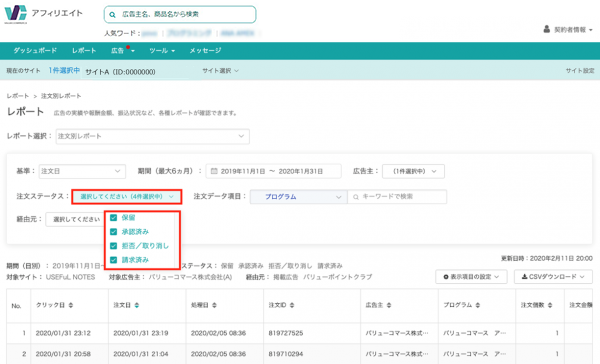600x364 pixels.
Task: Expand the 契約者情報 account menu
Action: (568, 29)
